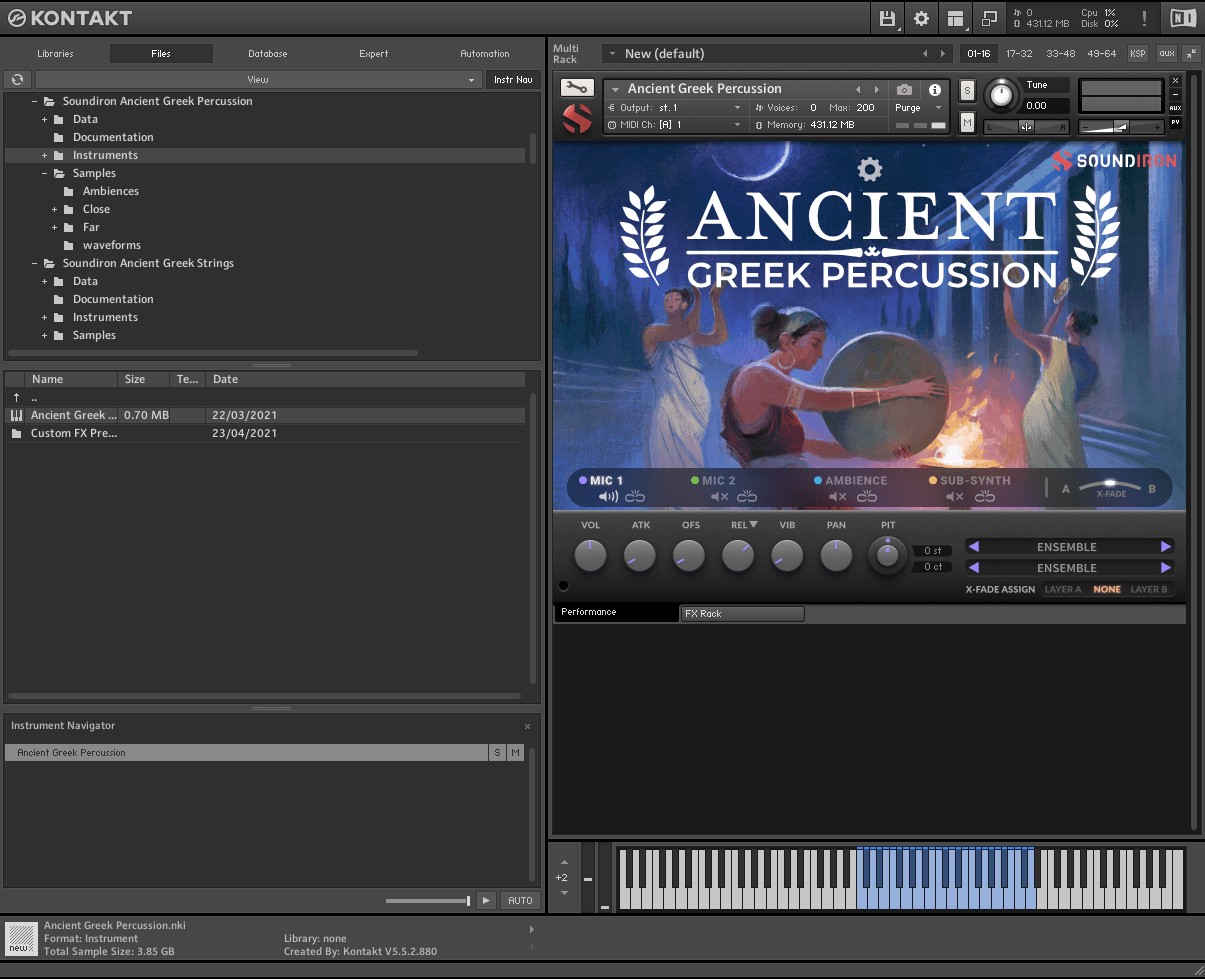This screenshot has width=1205, height=979.
Task: Toggle the instrument Solo S button
Action: 967,90
